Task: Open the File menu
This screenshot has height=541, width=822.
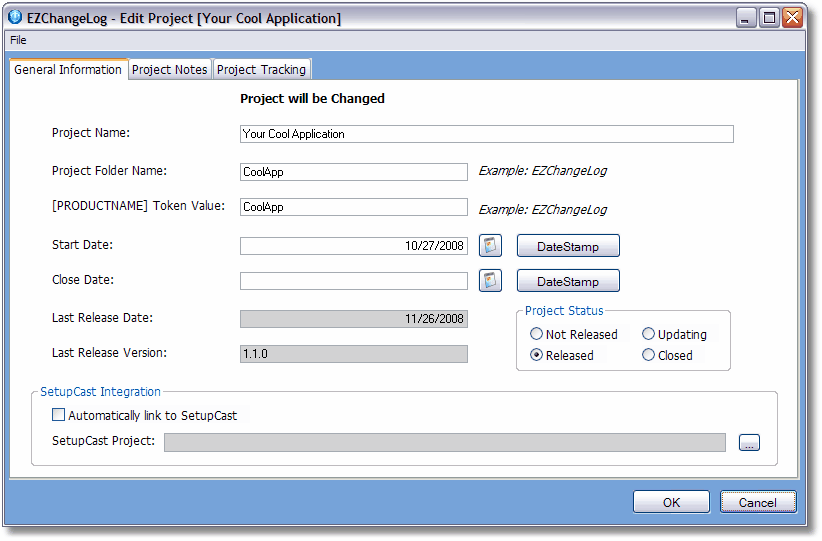Action: point(18,40)
